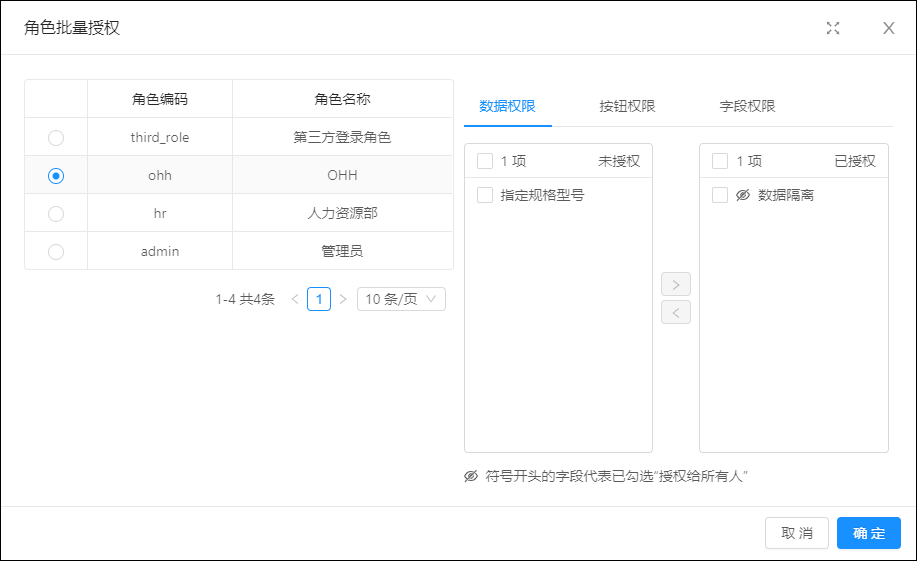The width and height of the screenshot is (917, 561).
Task: Select page 1 in pagination
Action: [319, 299]
